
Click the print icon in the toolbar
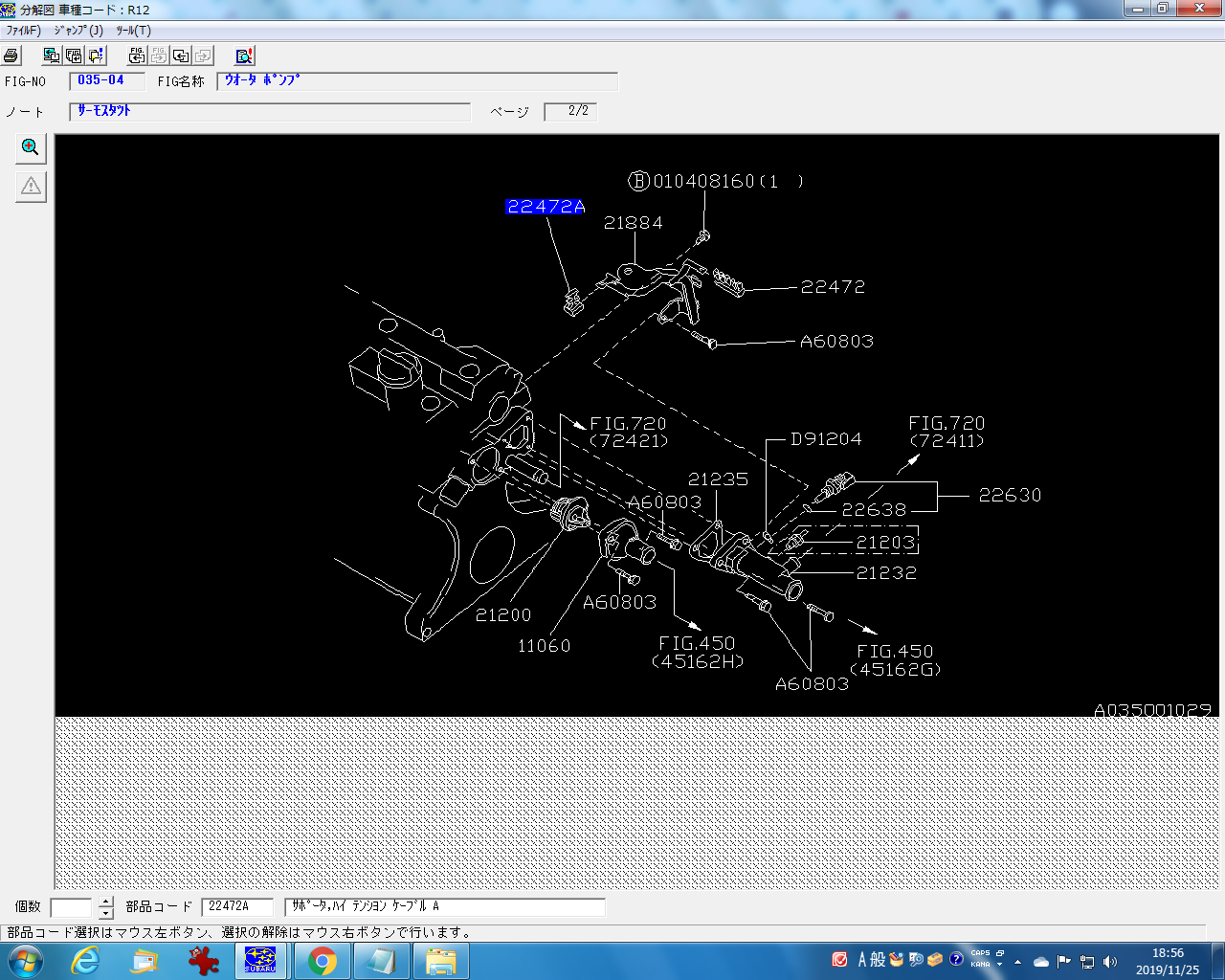[x=11, y=56]
